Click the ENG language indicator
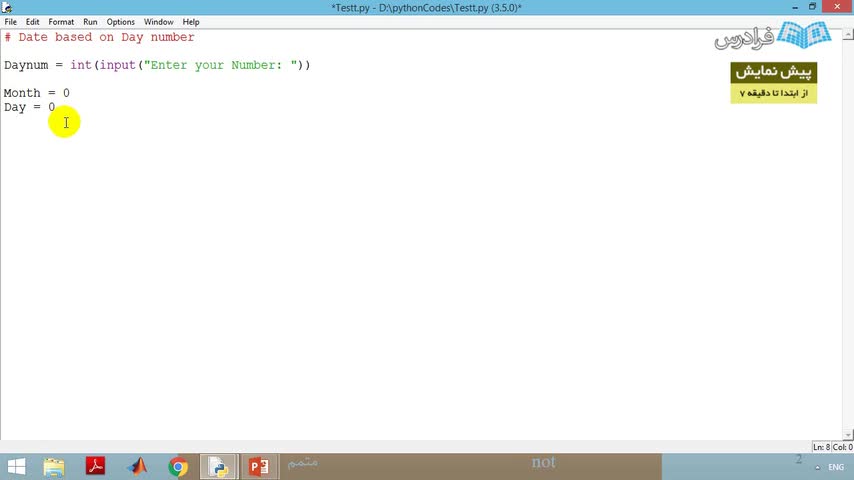 pyautogui.click(x=835, y=467)
